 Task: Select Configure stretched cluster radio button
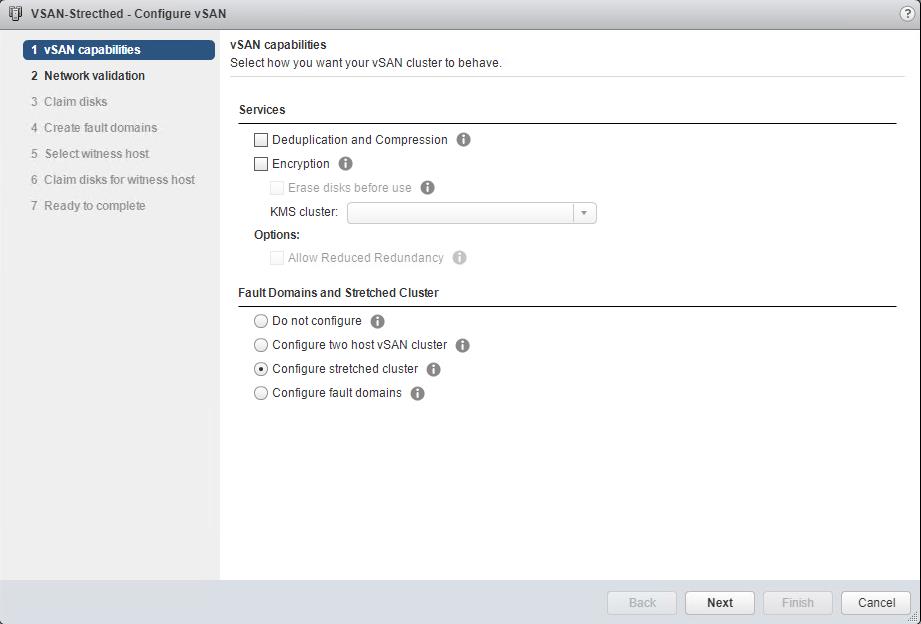pos(261,369)
